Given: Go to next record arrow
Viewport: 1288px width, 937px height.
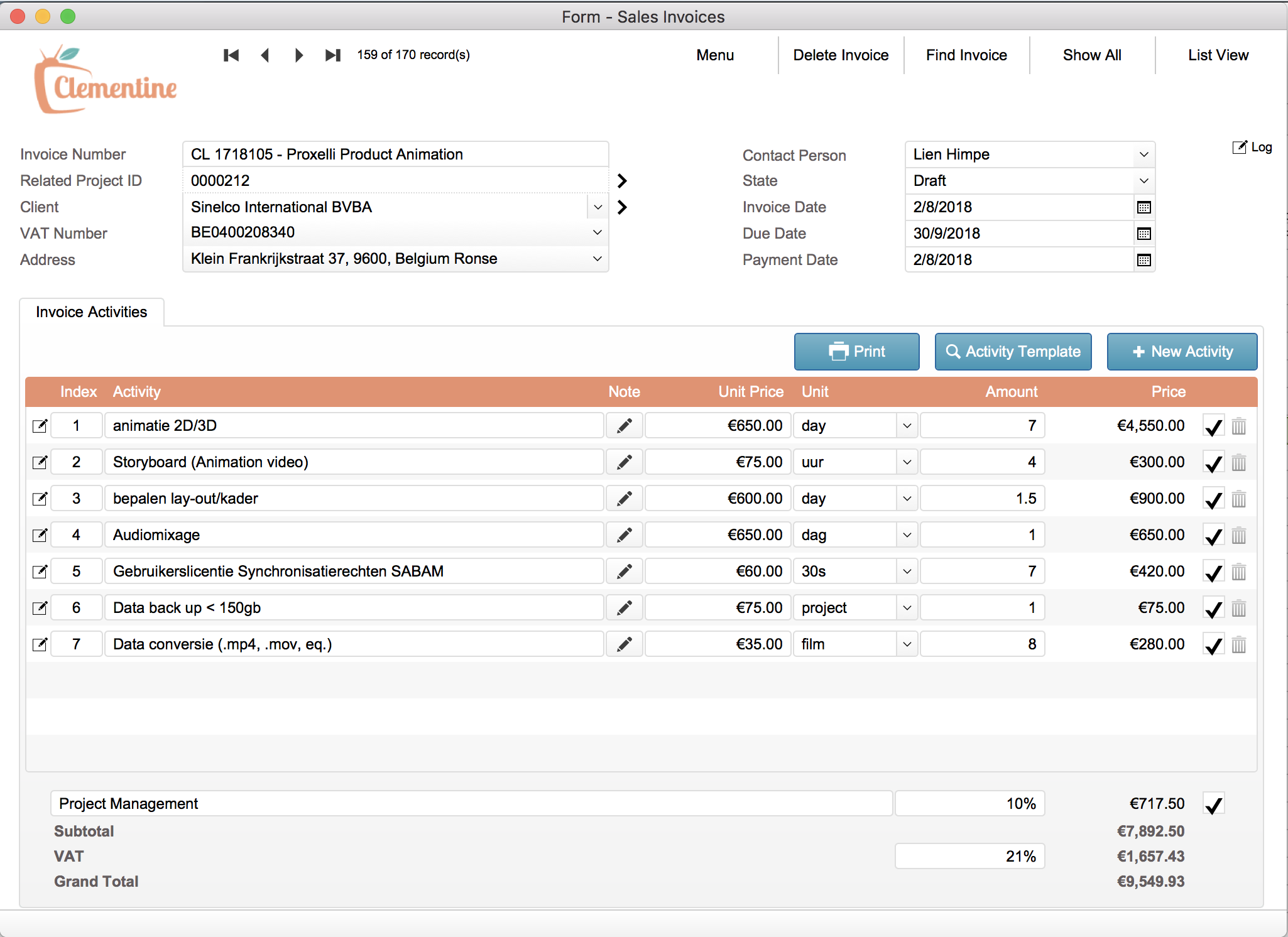Looking at the screenshot, I should [x=299, y=55].
